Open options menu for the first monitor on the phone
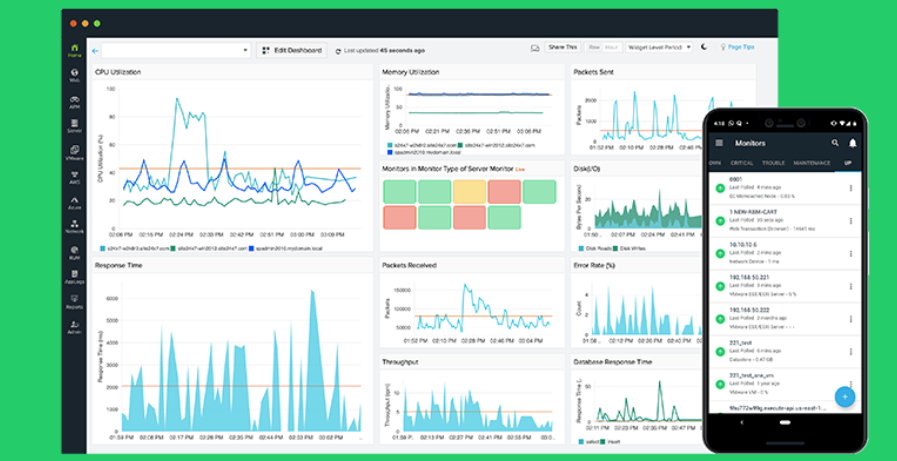Image resolution: width=897 pixels, height=461 pixels. [x=851, y=188]
